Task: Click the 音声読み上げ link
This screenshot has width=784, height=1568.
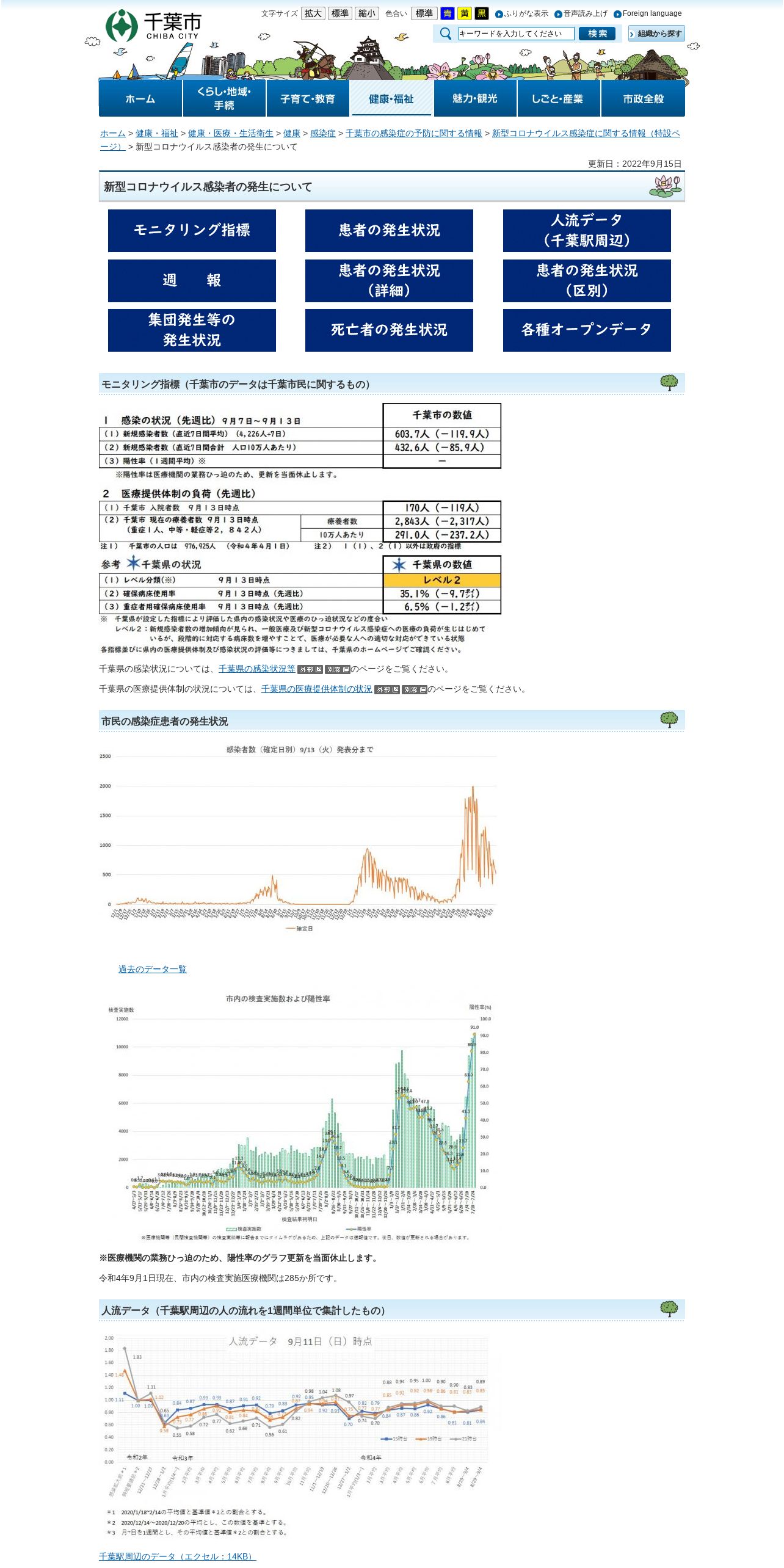Action: (x=581, y=13)
